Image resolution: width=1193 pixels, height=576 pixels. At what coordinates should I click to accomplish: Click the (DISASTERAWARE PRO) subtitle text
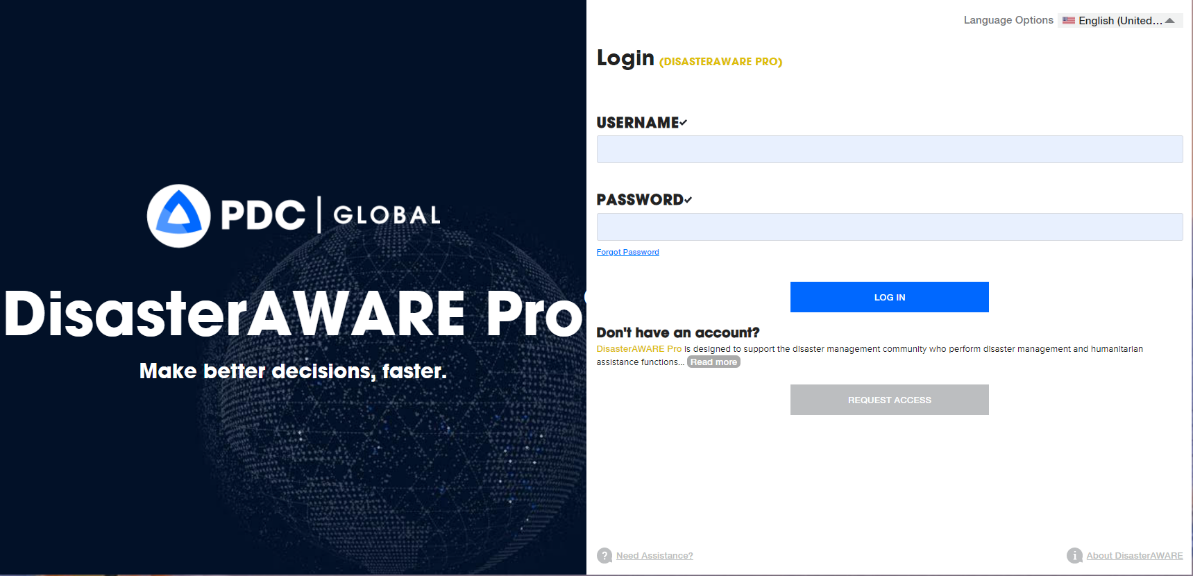721,62
